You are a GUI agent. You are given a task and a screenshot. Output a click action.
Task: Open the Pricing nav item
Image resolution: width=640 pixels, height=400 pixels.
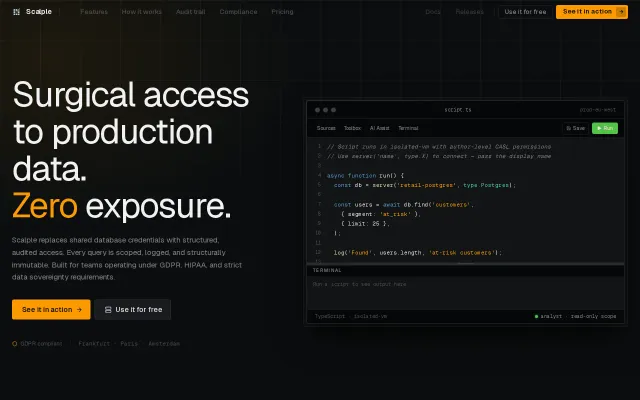click(x=282, y=12)
